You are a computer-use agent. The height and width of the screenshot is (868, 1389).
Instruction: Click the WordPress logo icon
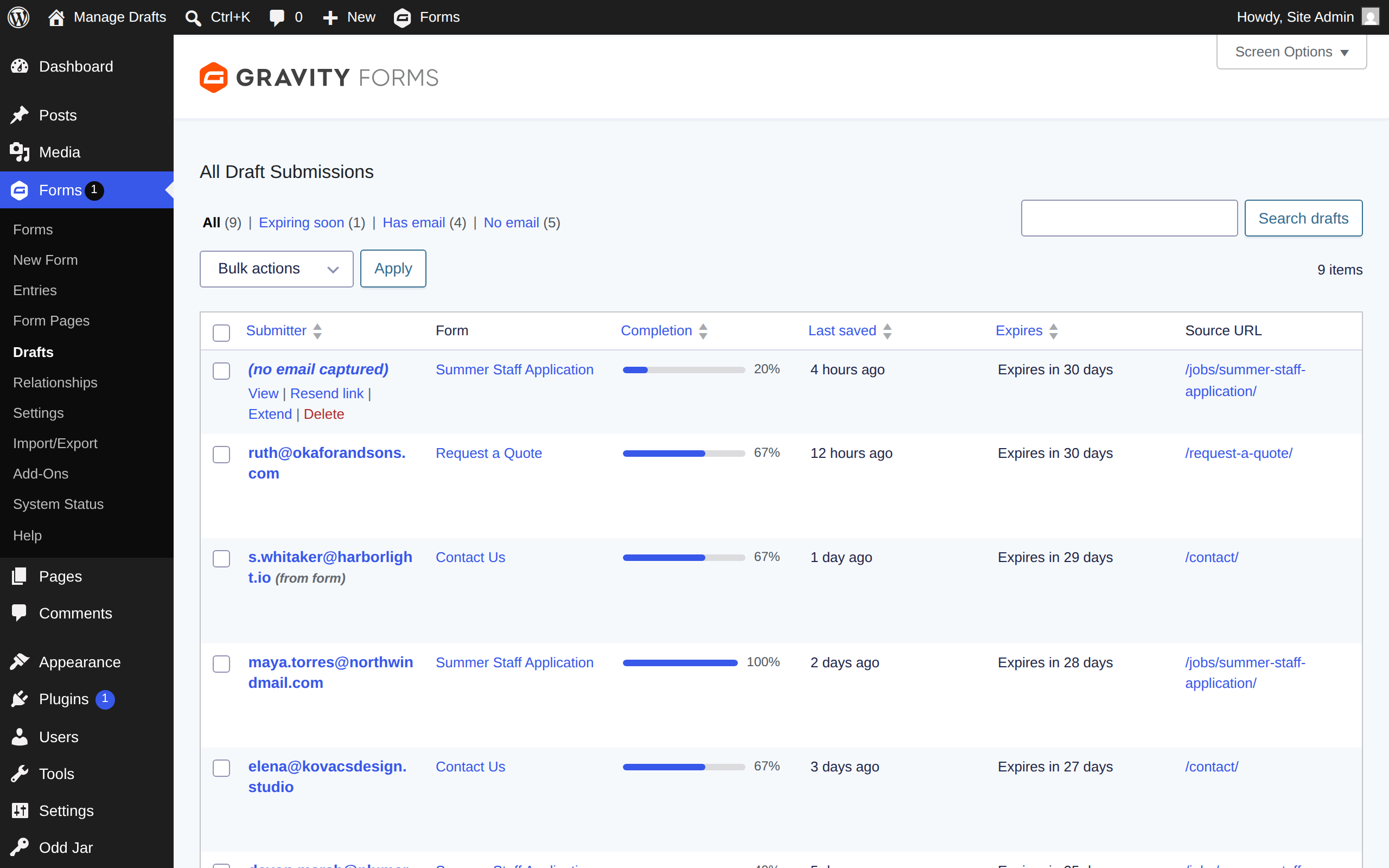click(18, 17)
